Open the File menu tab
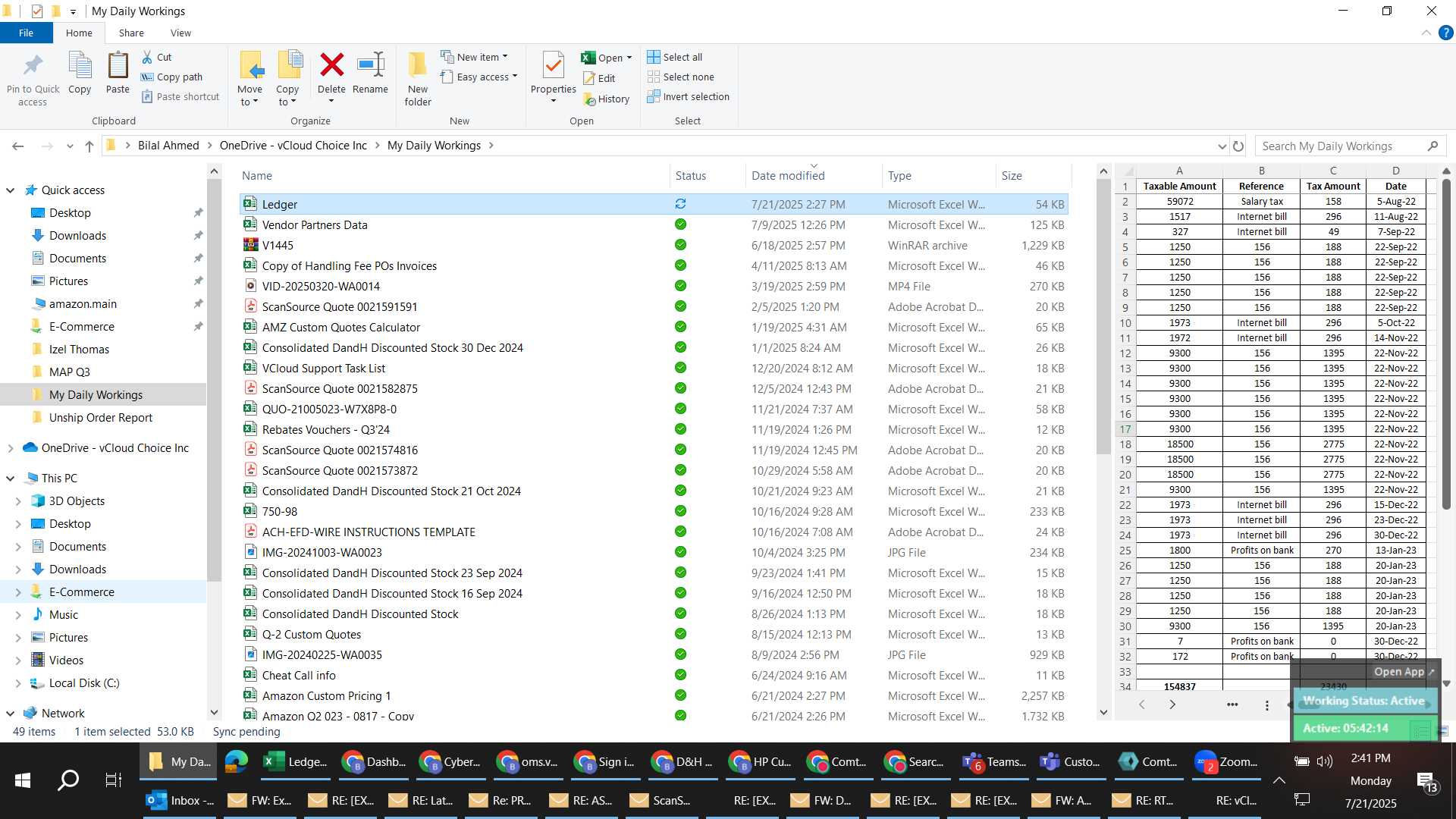The width and height of the screenshot is (1456, 819). (x=26, y=33)
